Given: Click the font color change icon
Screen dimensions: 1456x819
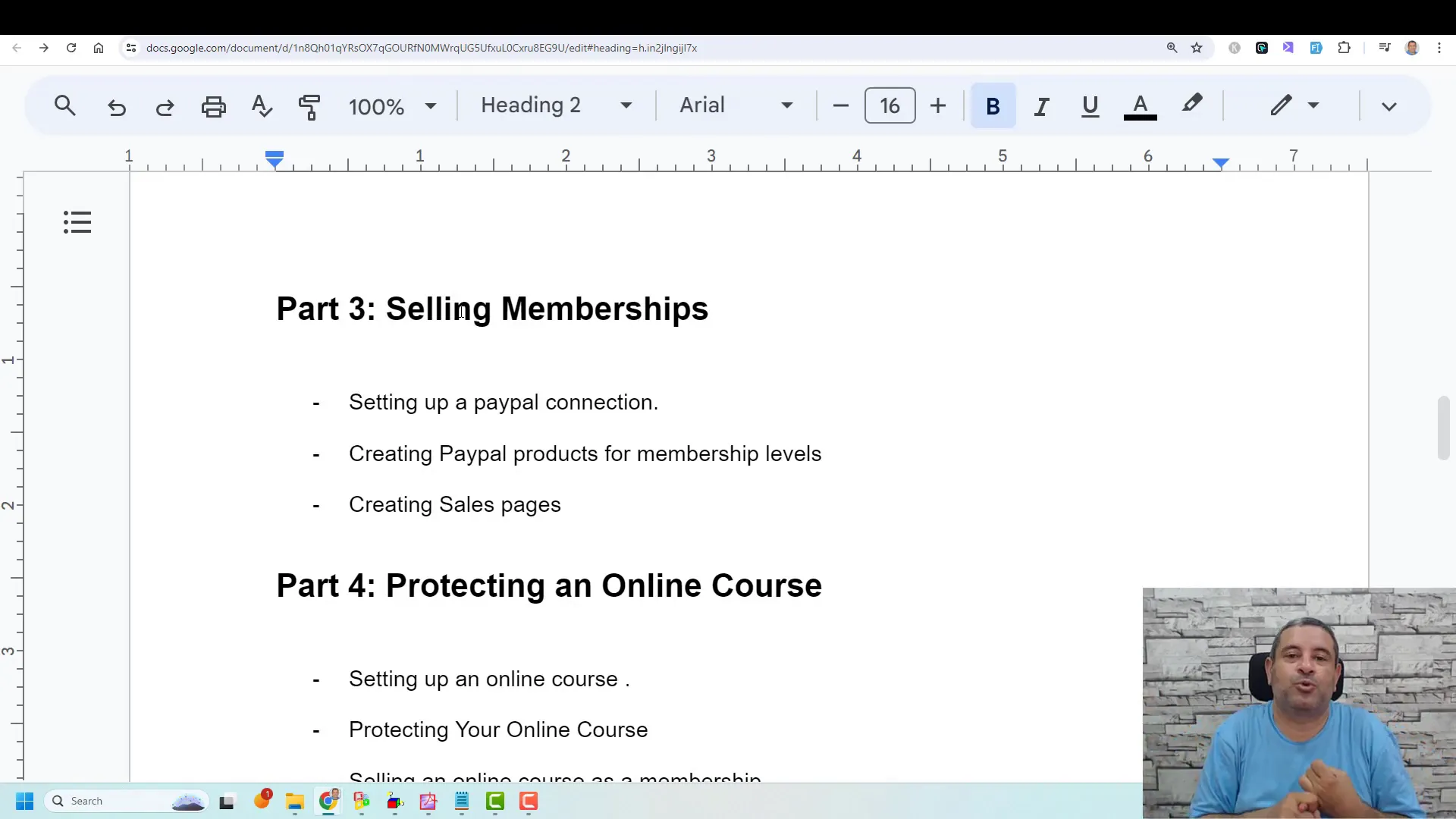Looking at the screenshot, I should pos(1140,105).
